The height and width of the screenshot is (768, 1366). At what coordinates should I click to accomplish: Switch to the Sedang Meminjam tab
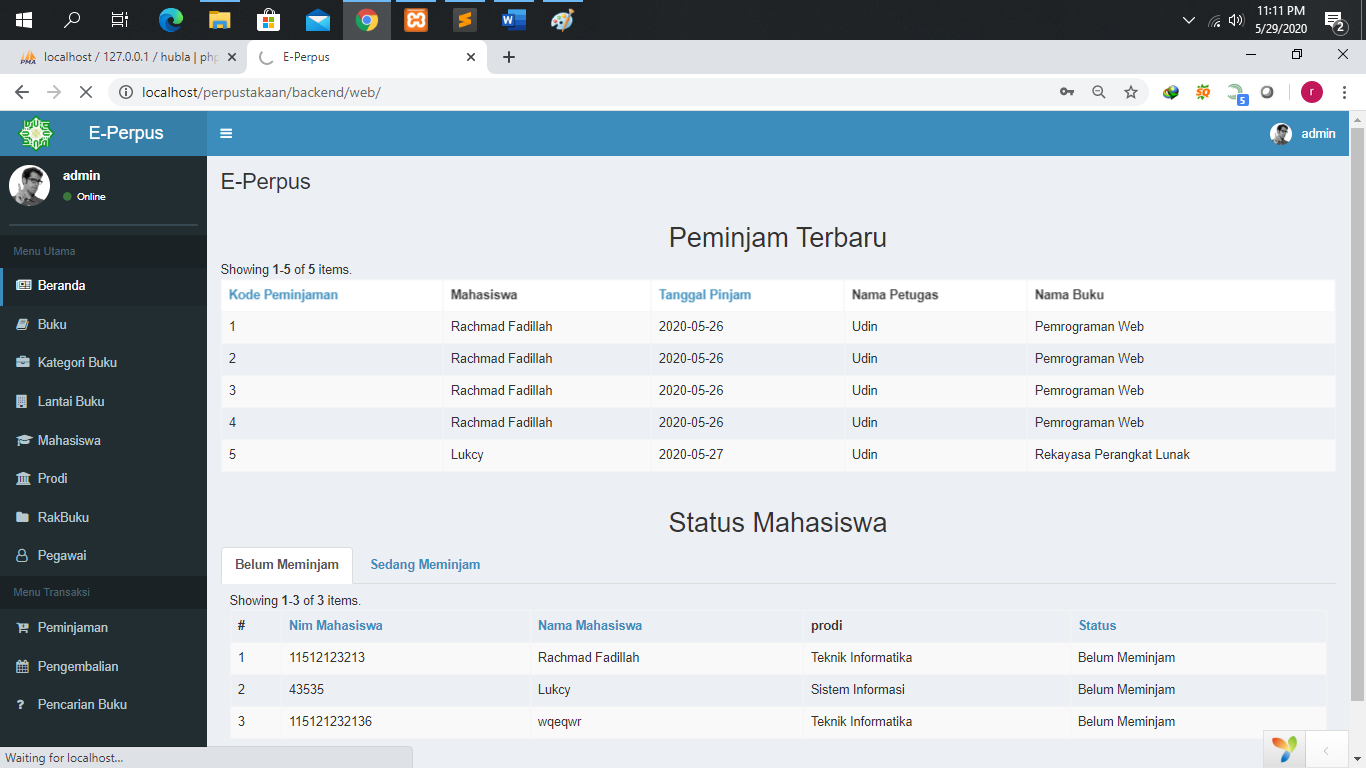point(425,564)
